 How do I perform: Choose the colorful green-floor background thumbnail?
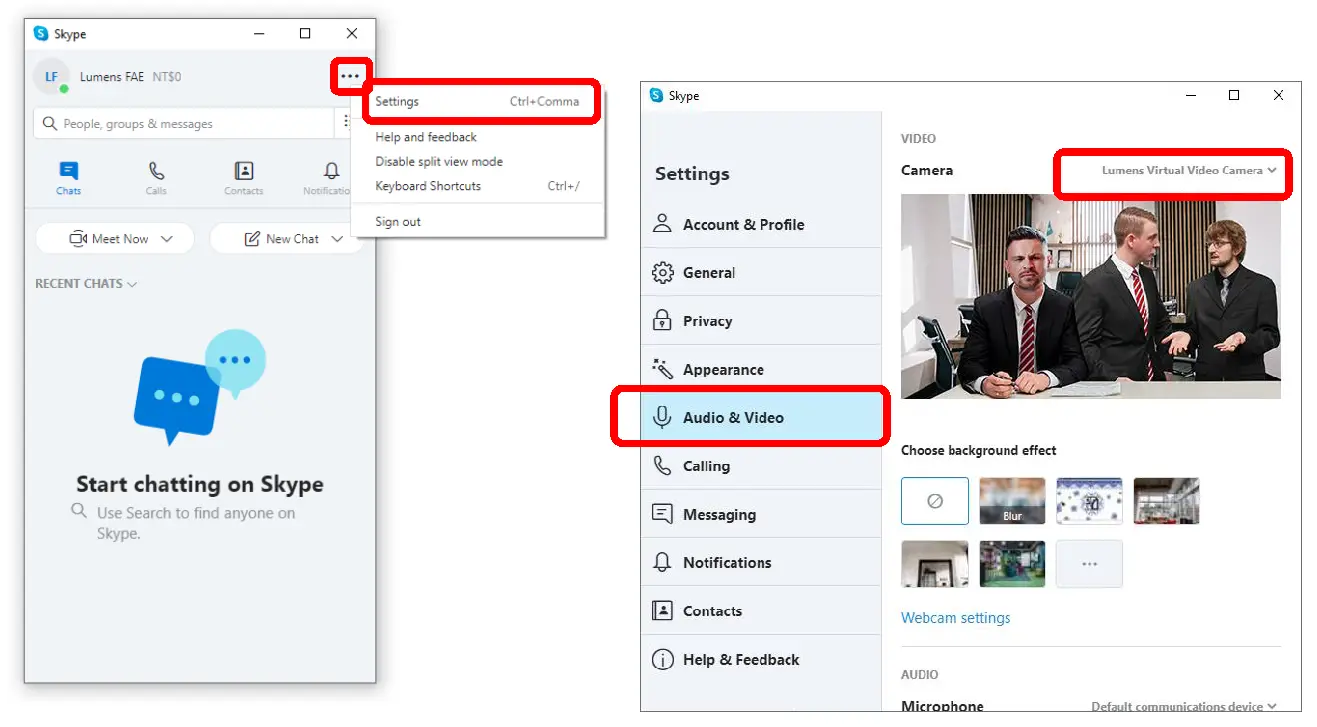tap(1012, 564)
